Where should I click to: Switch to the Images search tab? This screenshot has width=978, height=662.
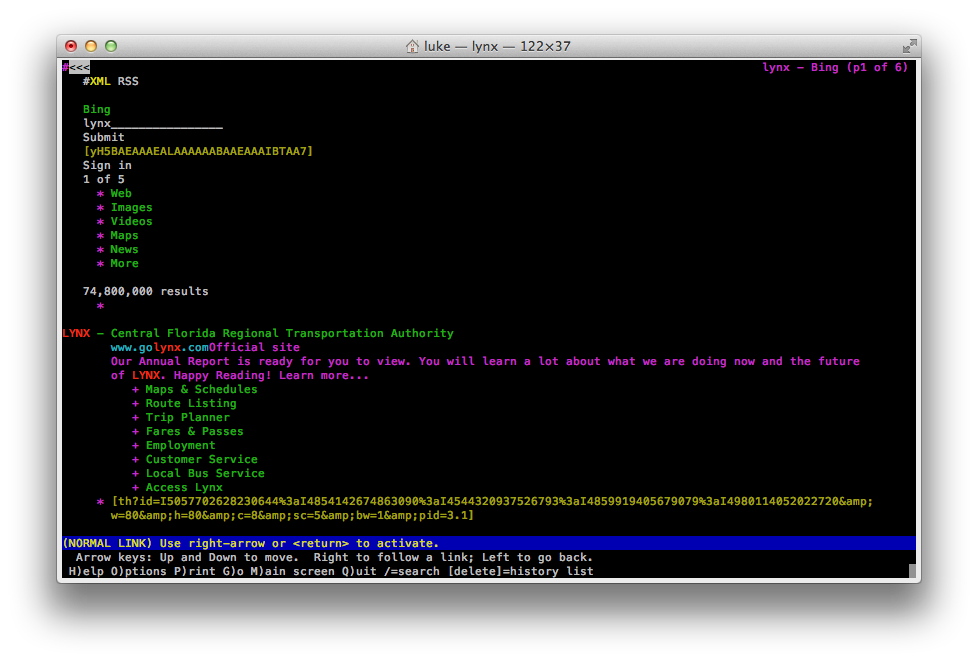pyautogui.click(x=131, y=208)
